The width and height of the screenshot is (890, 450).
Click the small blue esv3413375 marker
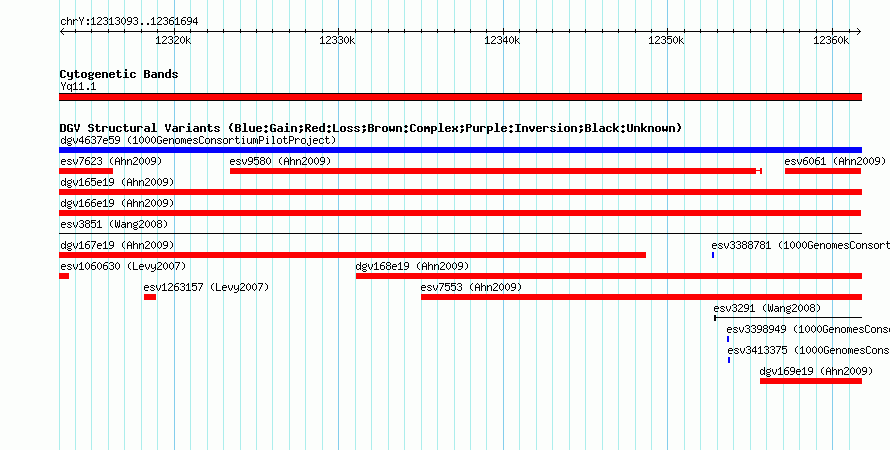pos(729,360)
